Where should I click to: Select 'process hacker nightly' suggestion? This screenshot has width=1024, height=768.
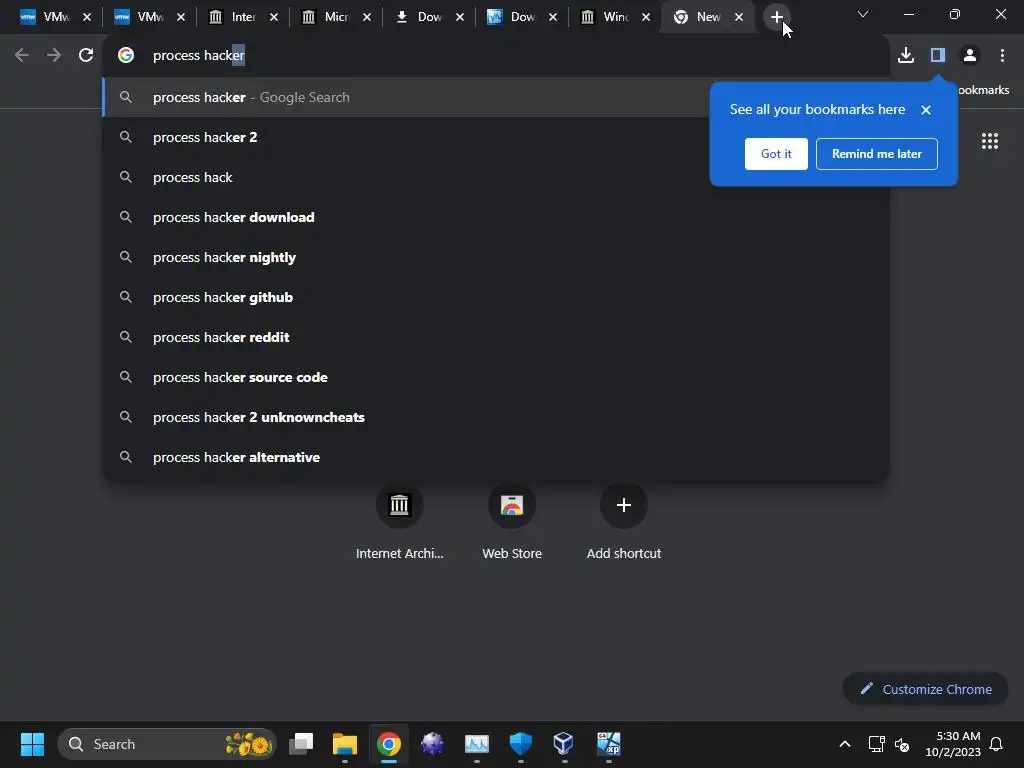pos(496,257)
